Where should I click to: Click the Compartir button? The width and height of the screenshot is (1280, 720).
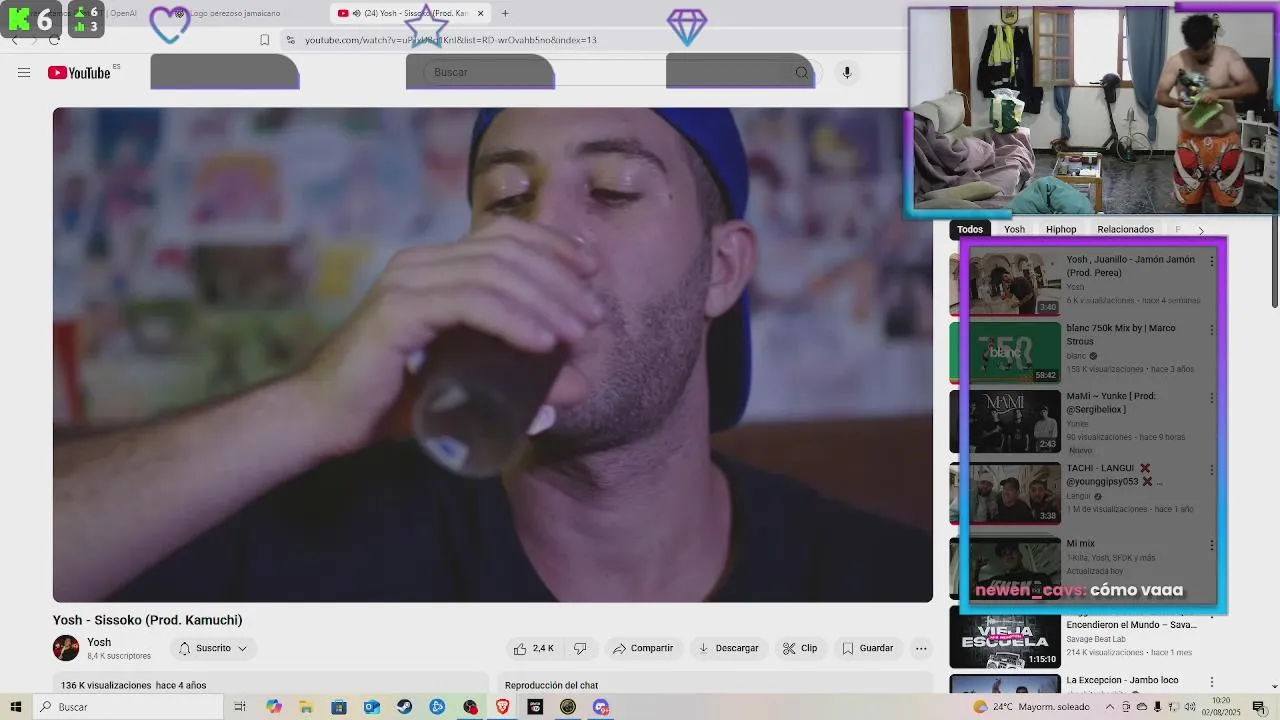point(643,648)
